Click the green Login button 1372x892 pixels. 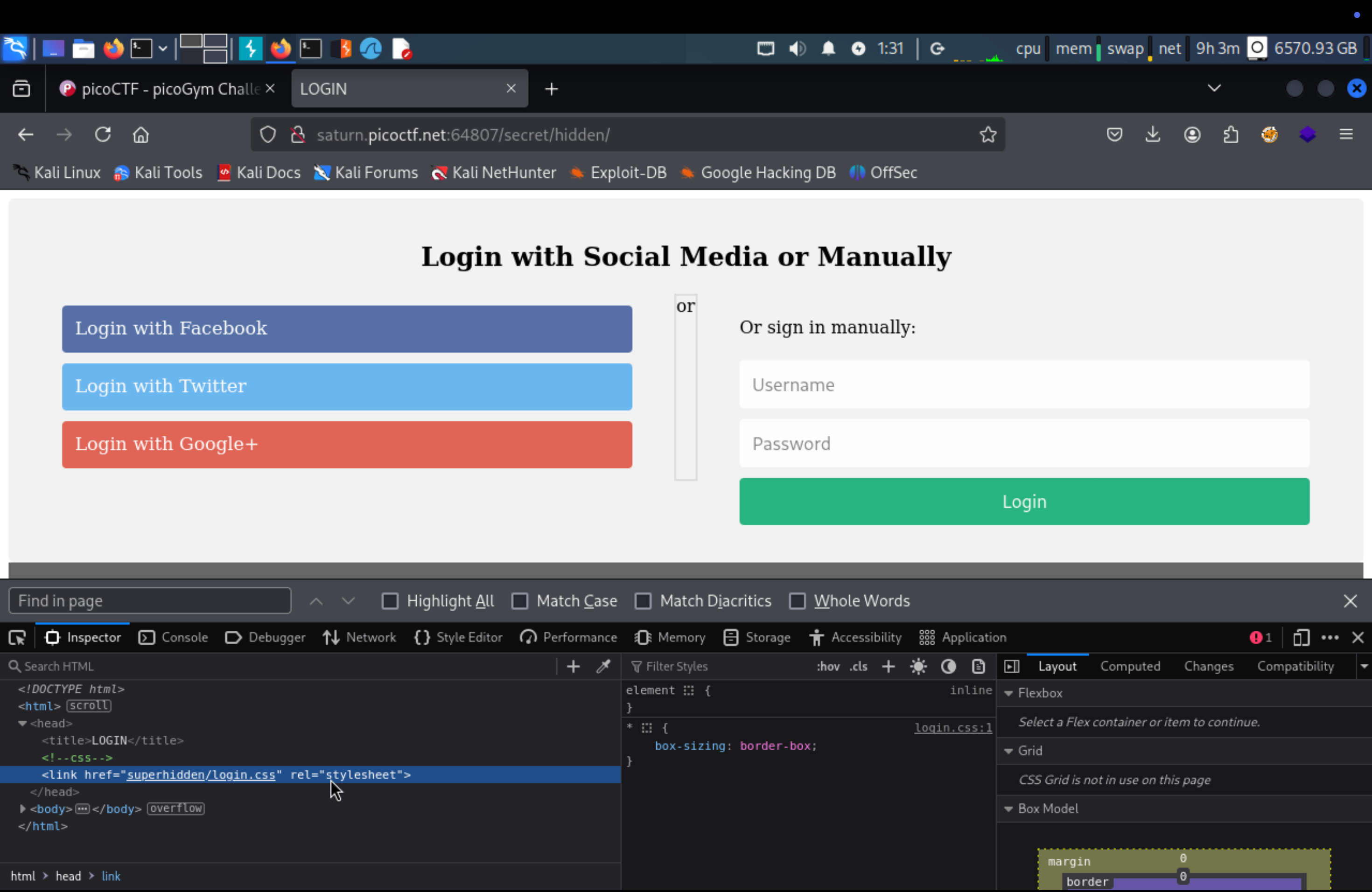pyautogui.click(x=1024, y=502)
